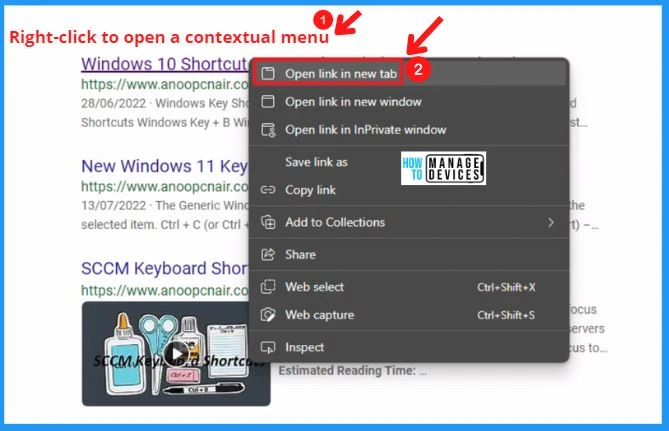Click the anoopcnair URL under Windows 11 result
Viewport: 669px width, 431px height.
coord(165,186)
